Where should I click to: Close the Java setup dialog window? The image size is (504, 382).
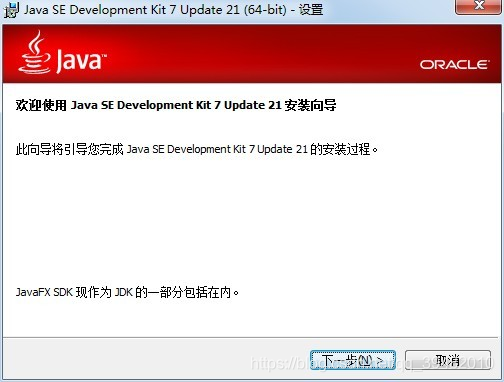point(479,6)
